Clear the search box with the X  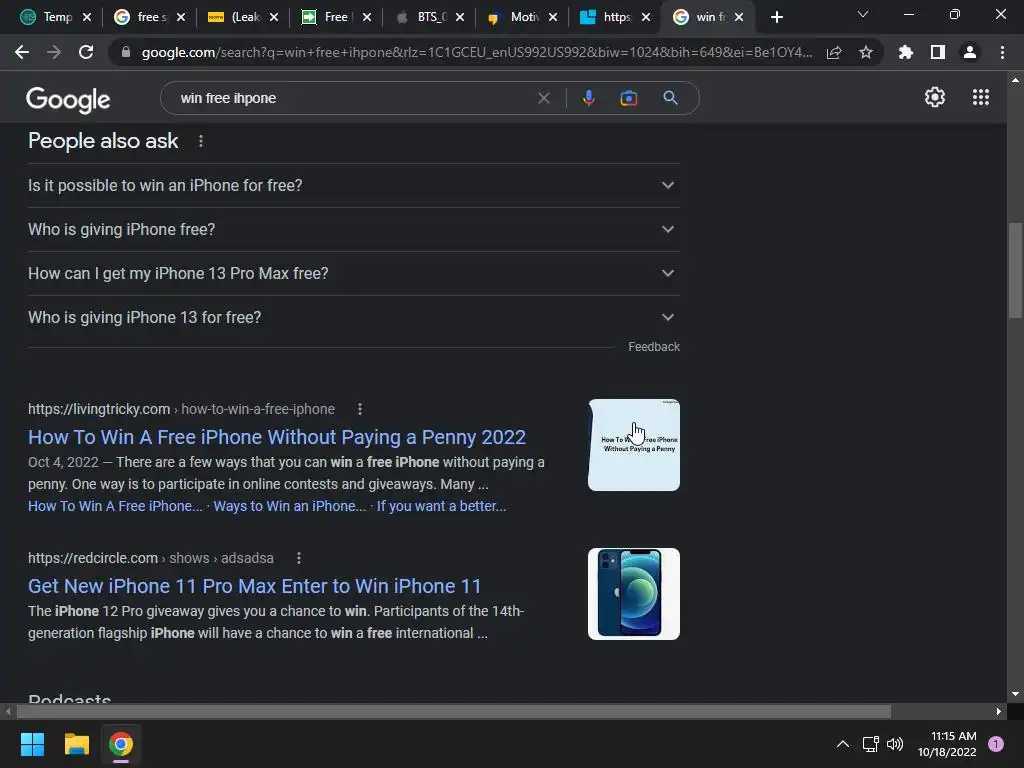(543, 98)
